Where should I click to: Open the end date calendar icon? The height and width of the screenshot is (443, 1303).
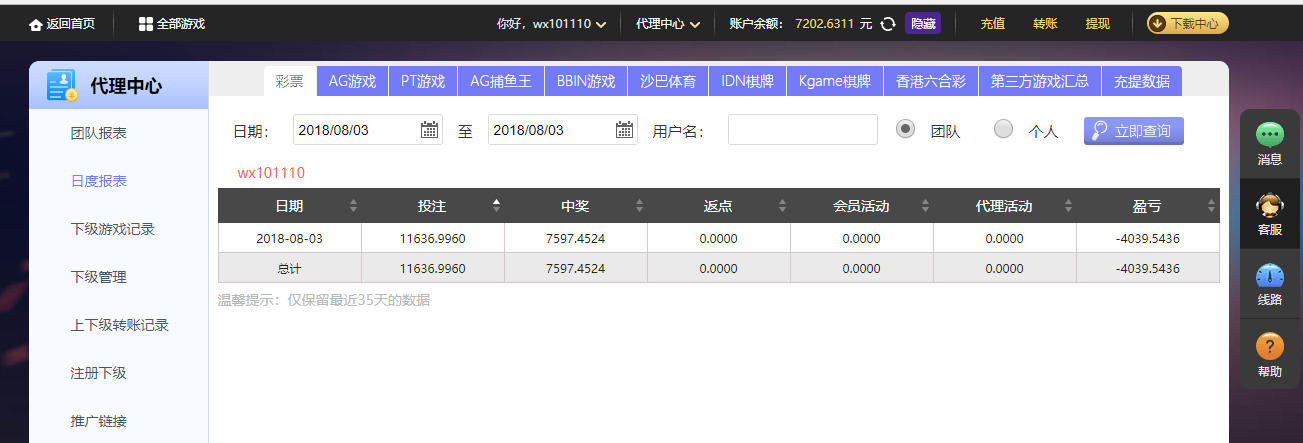pos(624,129)
